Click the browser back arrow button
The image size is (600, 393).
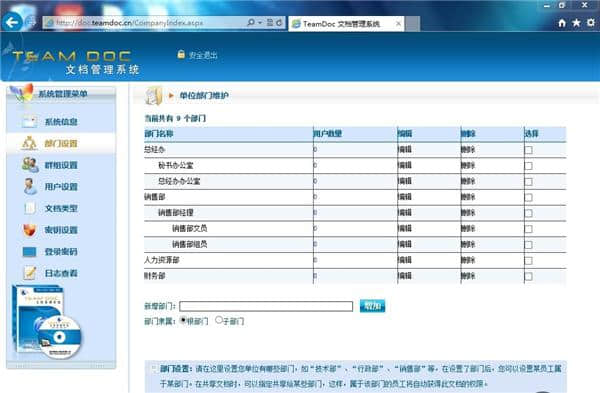pyautogui.click(x=12, y=23)
